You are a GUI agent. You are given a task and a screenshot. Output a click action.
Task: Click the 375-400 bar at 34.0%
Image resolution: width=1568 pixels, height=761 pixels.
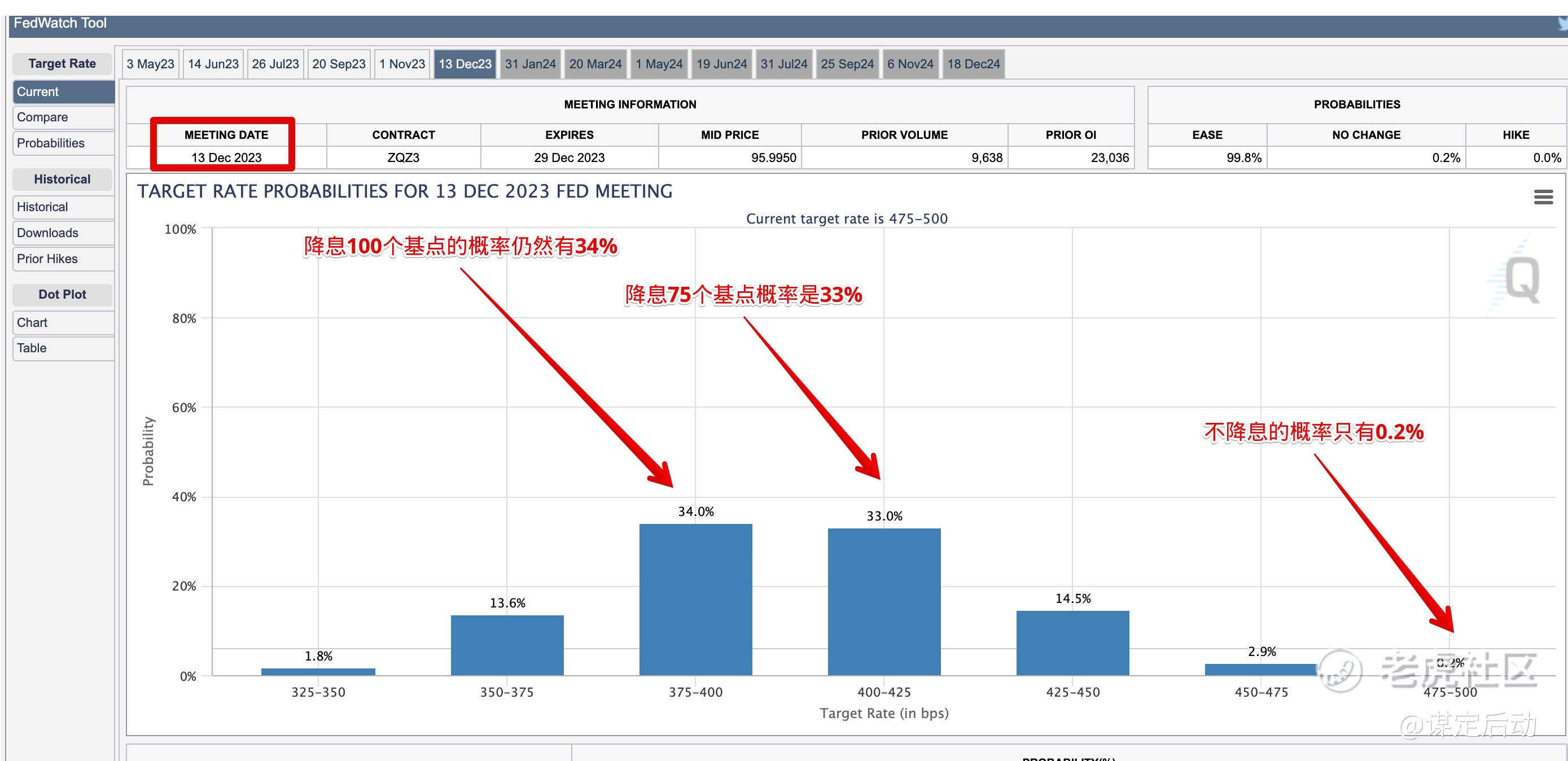[696, 600]
